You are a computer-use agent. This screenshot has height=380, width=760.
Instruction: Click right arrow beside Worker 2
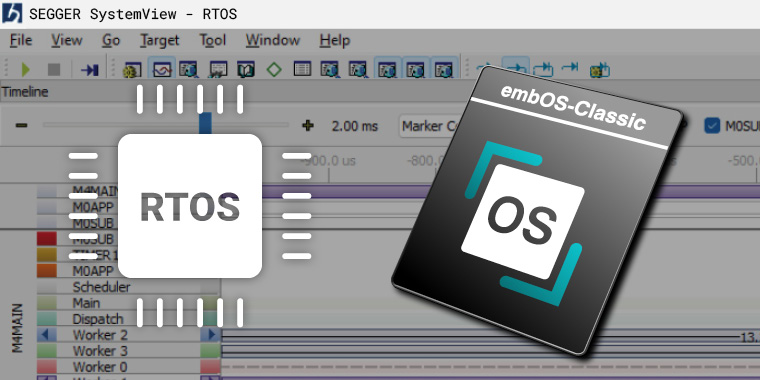(x=211, y=334)
